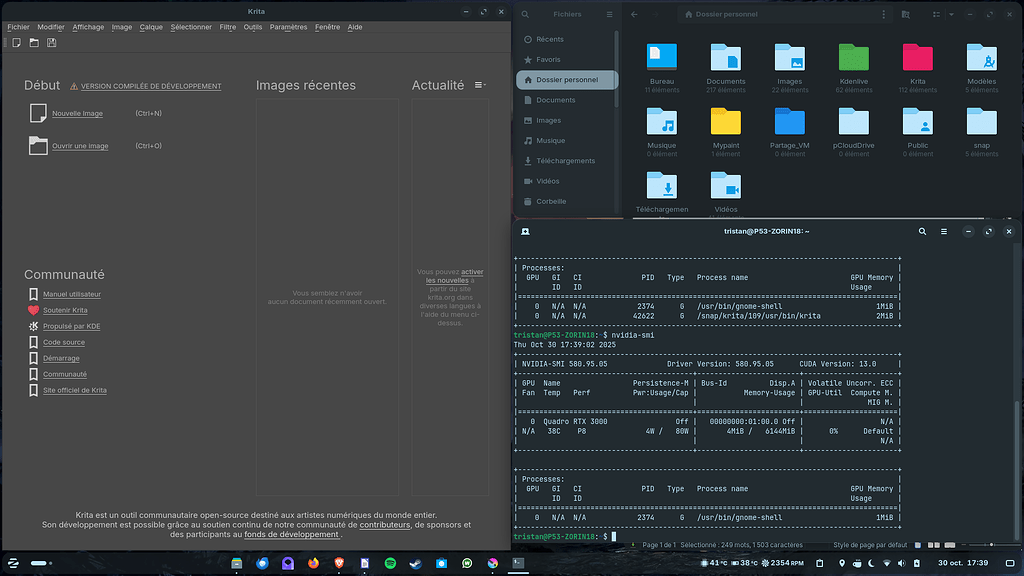Open the Krita folder in Files

coord(917,62)
